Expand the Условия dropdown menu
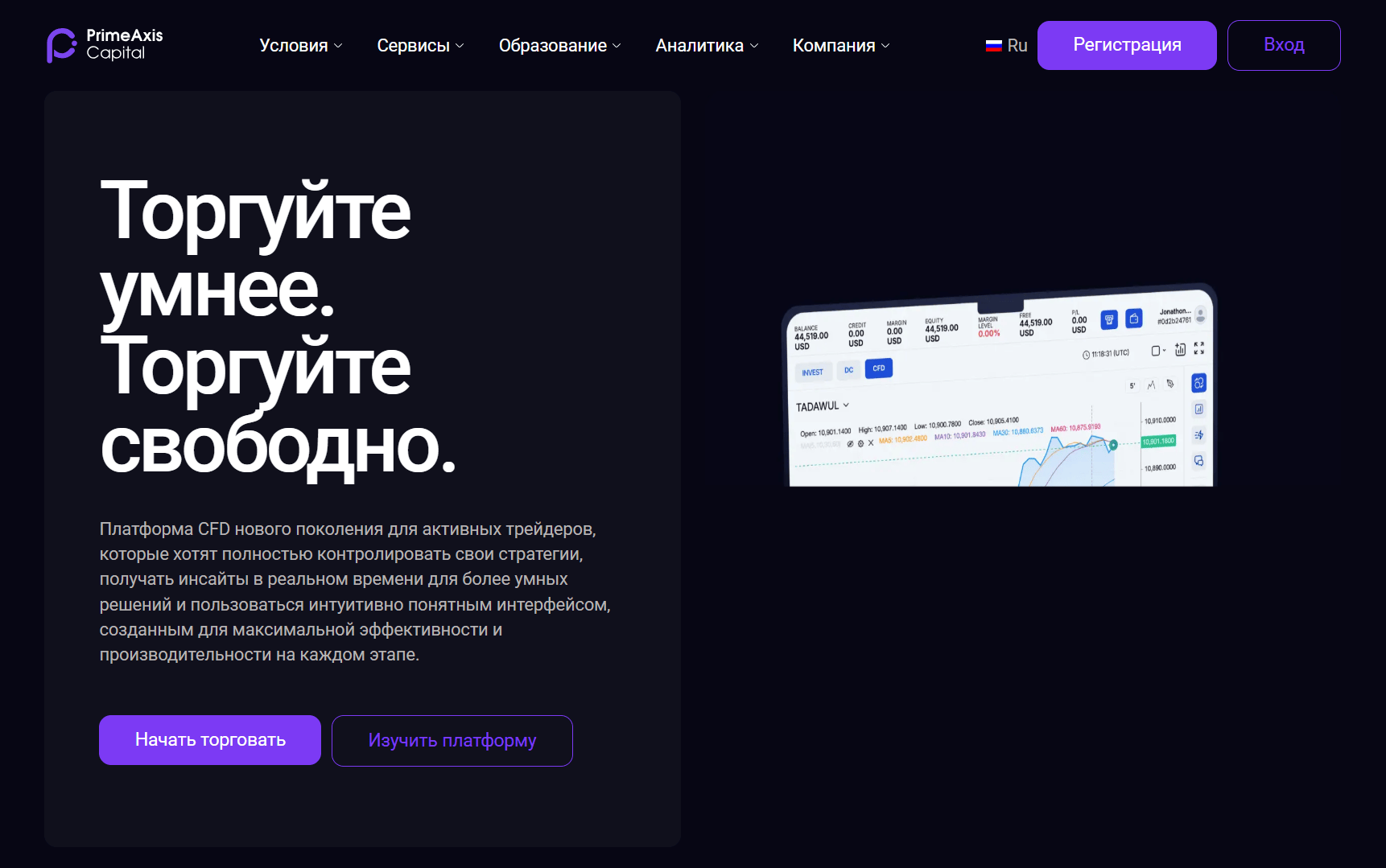The width and height of the screenshot is (1386, 868). (300, 46)
